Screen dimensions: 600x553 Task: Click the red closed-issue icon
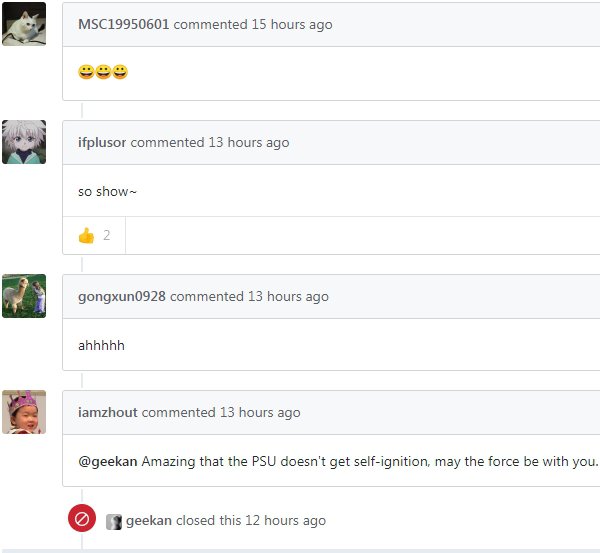(x=82, y=518)
